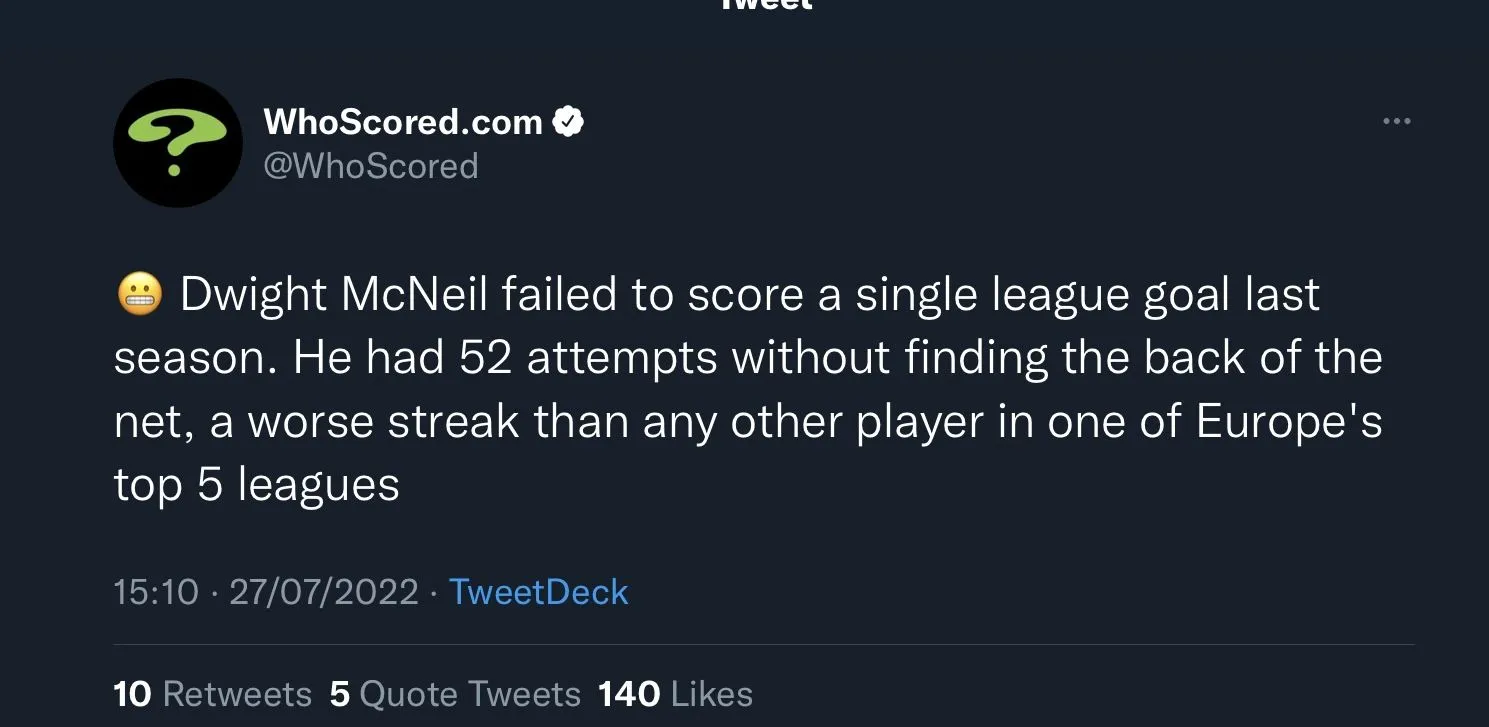
Task: Click the verified badge beside WhoScored.com
Action: tap(568, 122)
